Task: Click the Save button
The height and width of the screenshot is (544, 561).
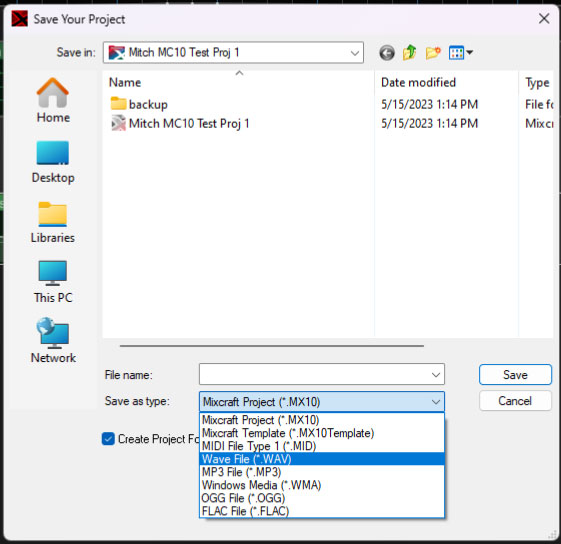Action: (515, 375)
